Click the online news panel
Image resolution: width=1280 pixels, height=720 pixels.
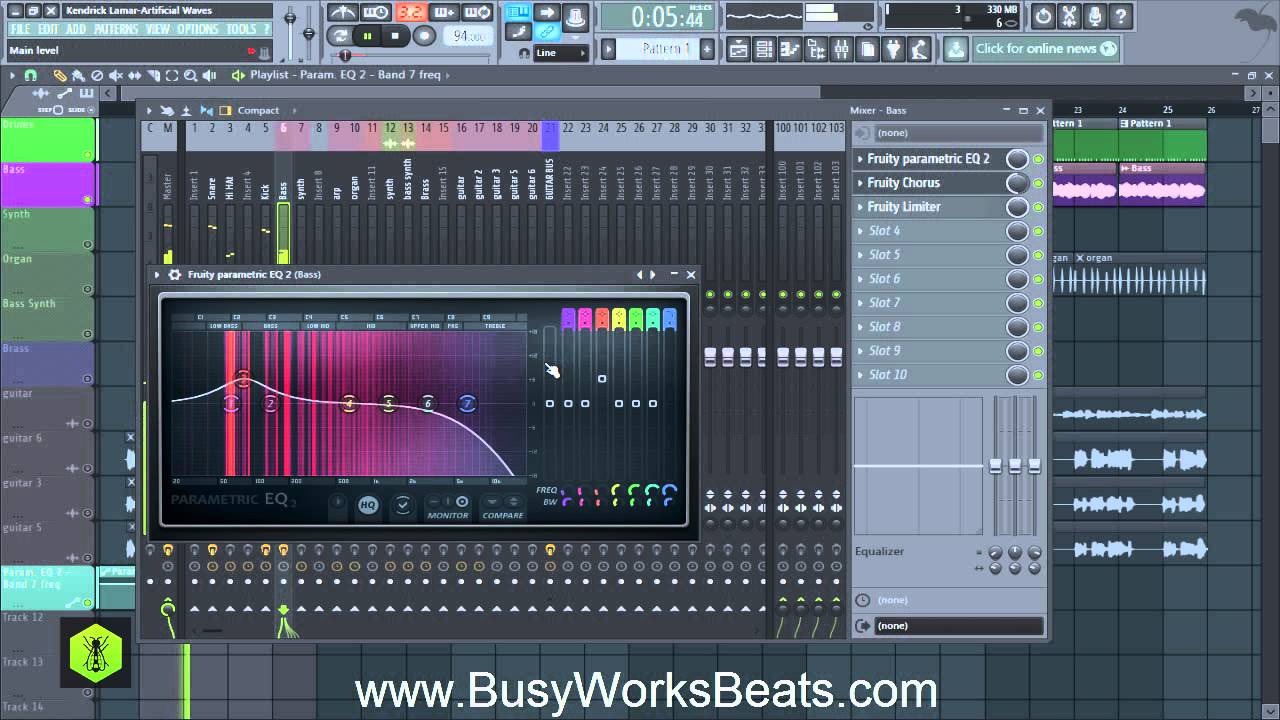1046,49
